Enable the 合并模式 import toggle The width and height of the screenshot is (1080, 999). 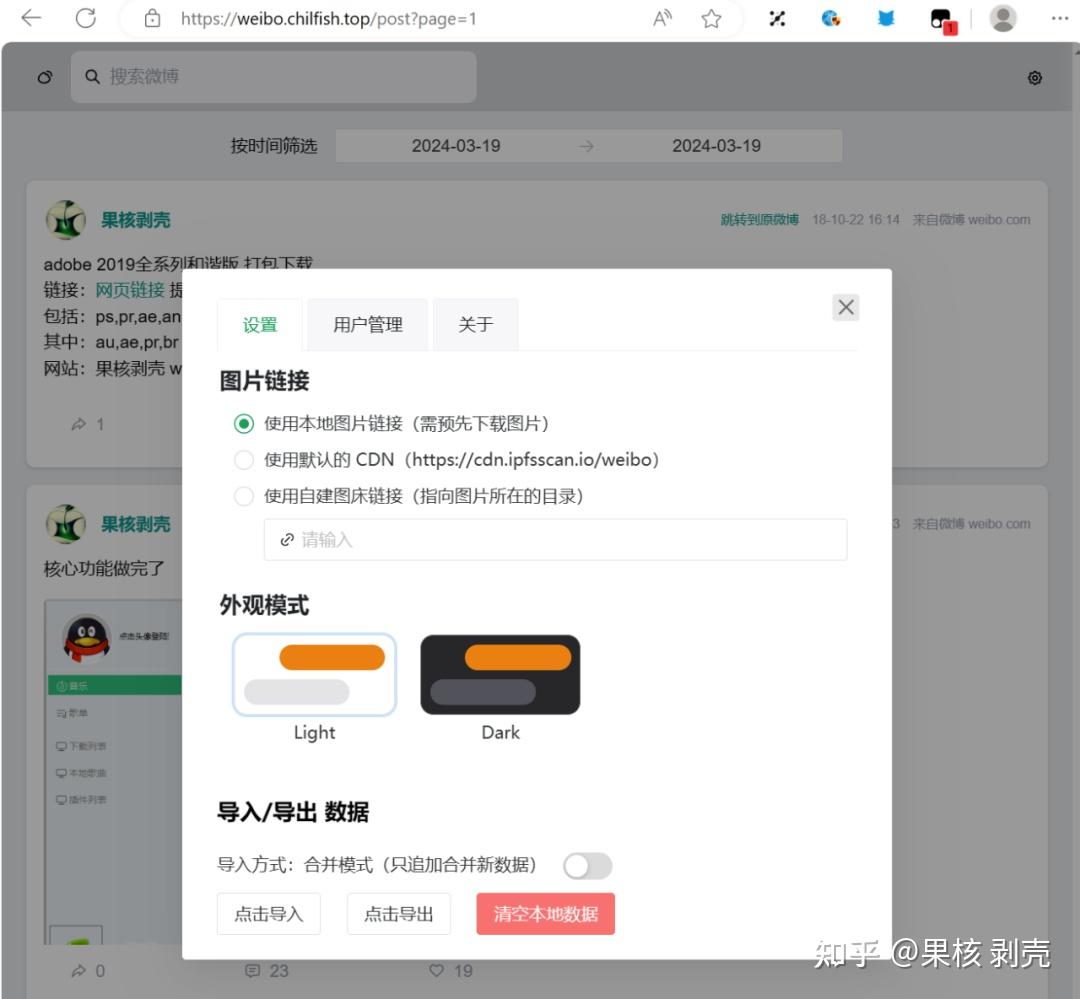pos(588,865)
